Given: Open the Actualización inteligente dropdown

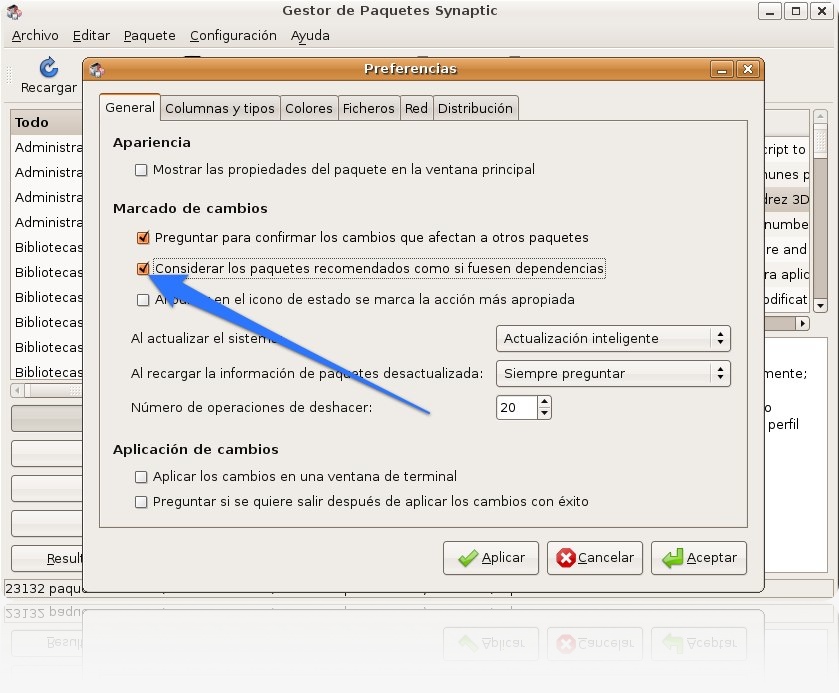Looking at the screenshot, I should tap(613, 339).
